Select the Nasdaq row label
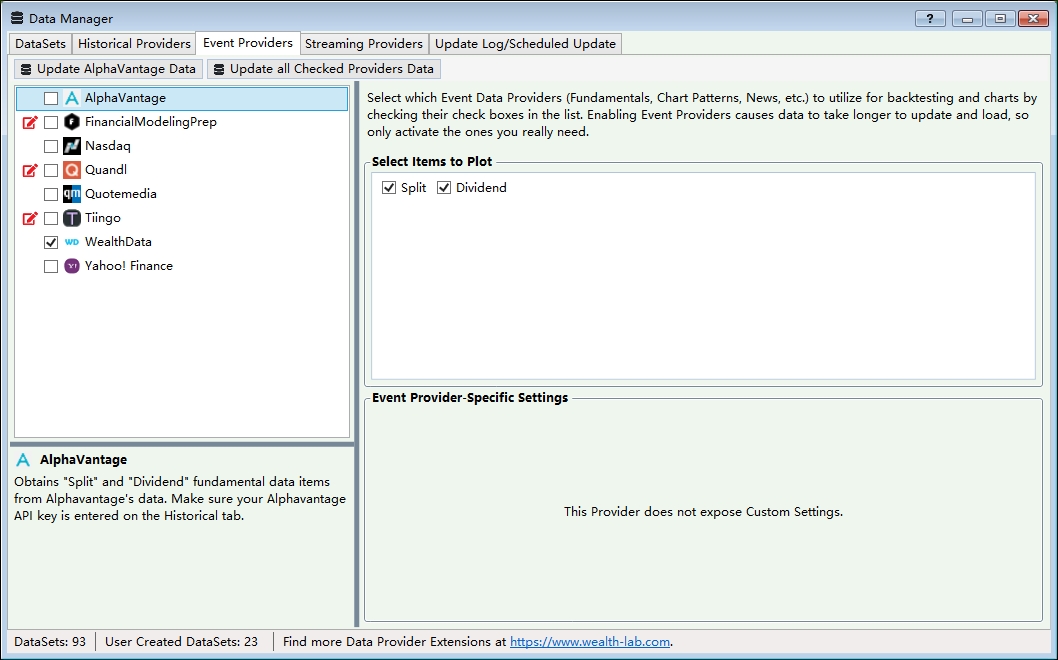This screenshot has width=1058, height=660. point(108,146)
